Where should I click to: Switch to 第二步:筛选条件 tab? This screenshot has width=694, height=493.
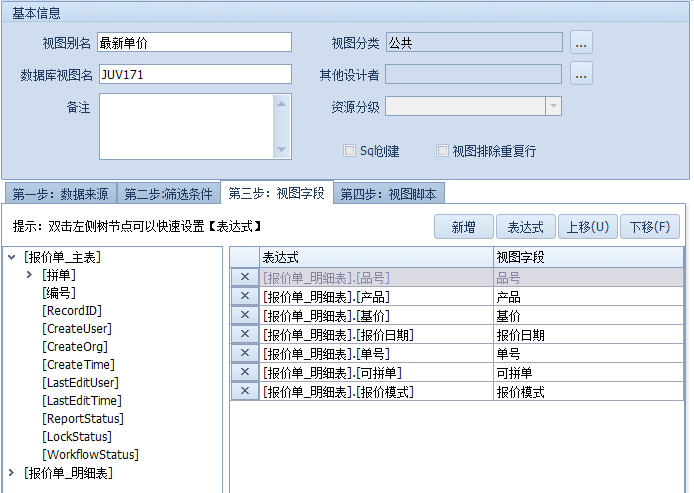point(169,194)
